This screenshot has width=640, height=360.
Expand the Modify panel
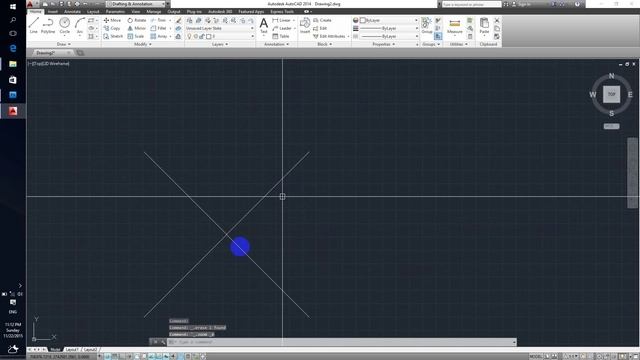(143, 44)
